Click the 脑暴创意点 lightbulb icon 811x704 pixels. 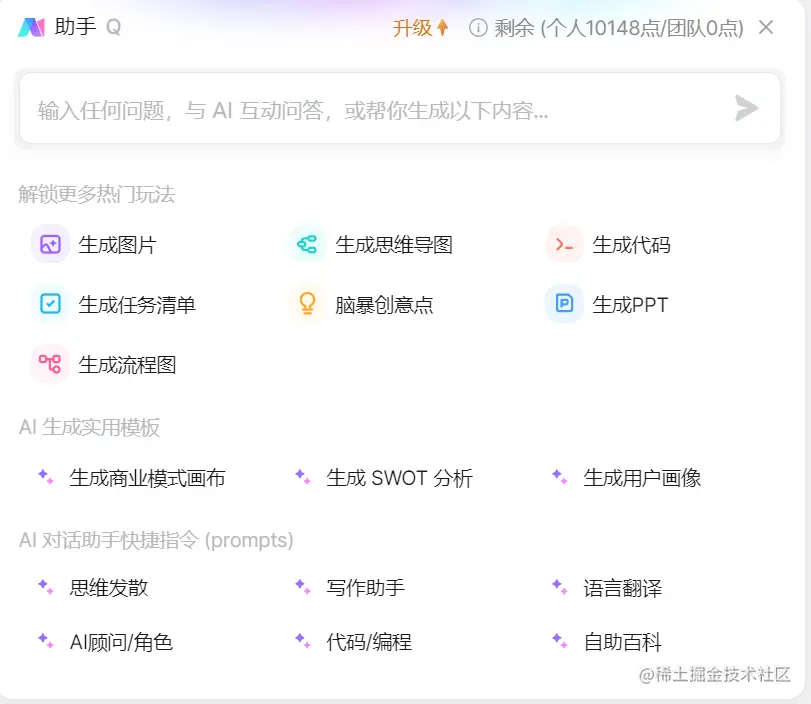(307, 304)
